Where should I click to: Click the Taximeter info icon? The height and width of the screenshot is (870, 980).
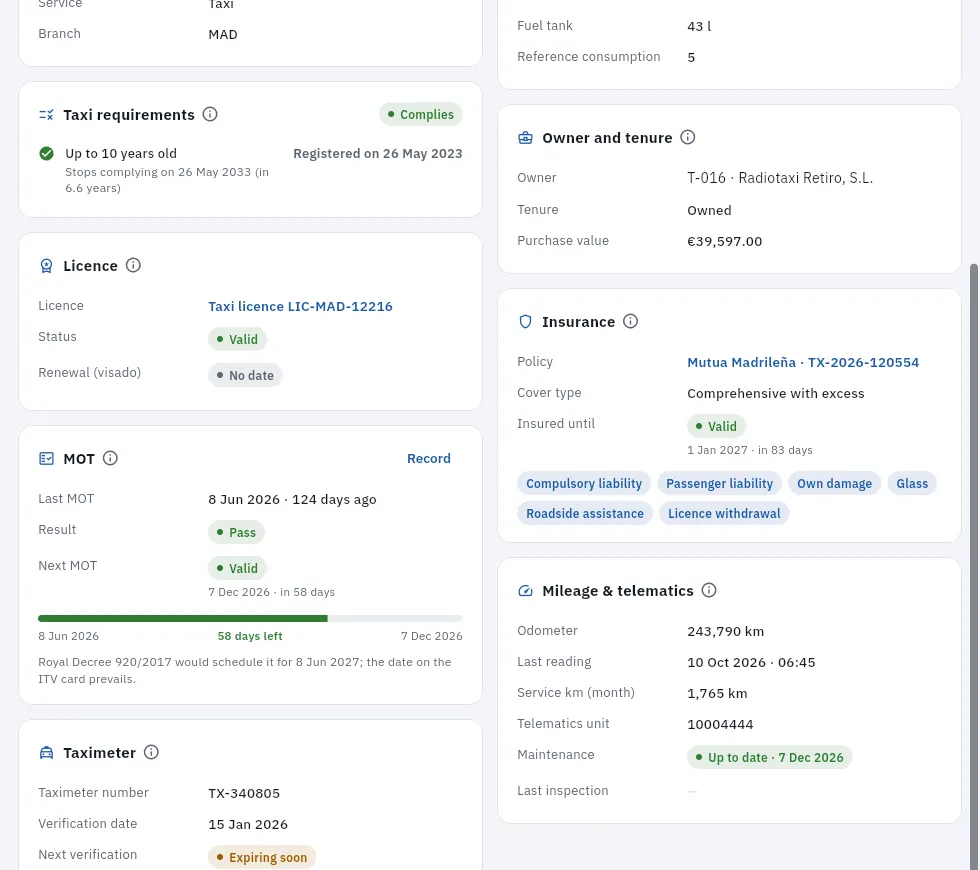[151, 752]
